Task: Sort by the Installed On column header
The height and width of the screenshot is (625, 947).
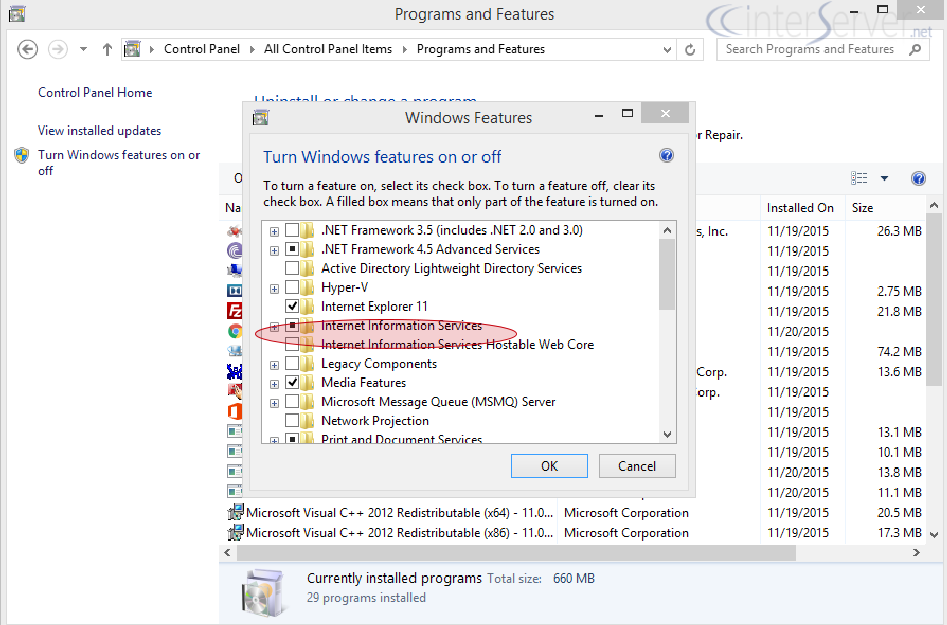Action: coord(800,208)
